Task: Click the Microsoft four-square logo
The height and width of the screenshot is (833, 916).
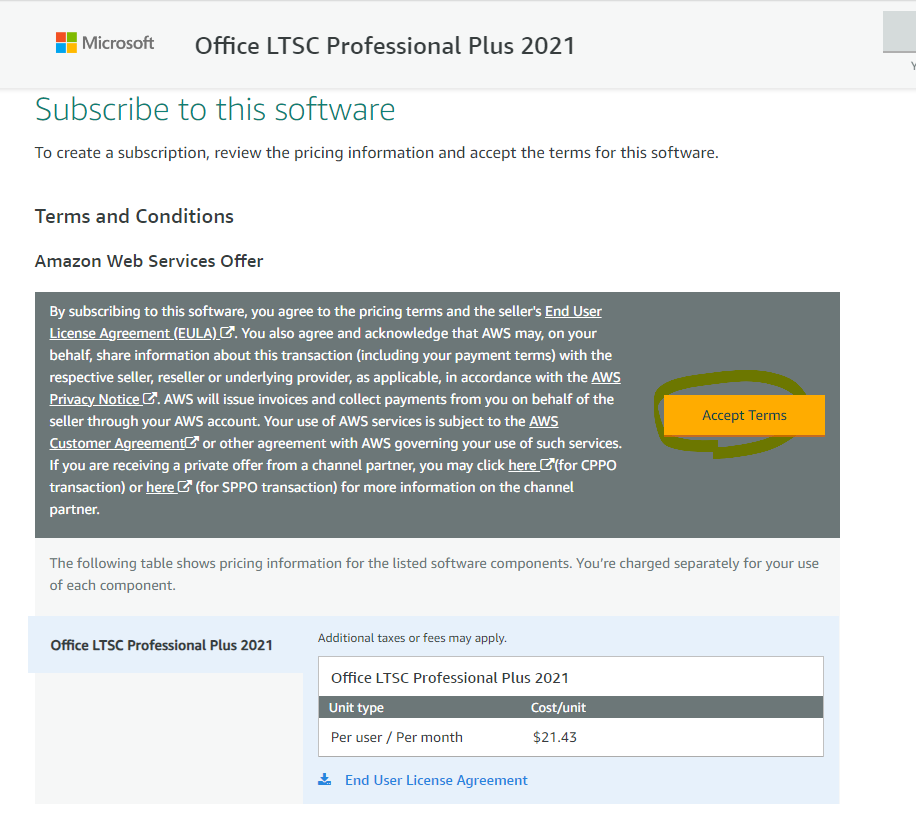Action: (x=68, y=42)
